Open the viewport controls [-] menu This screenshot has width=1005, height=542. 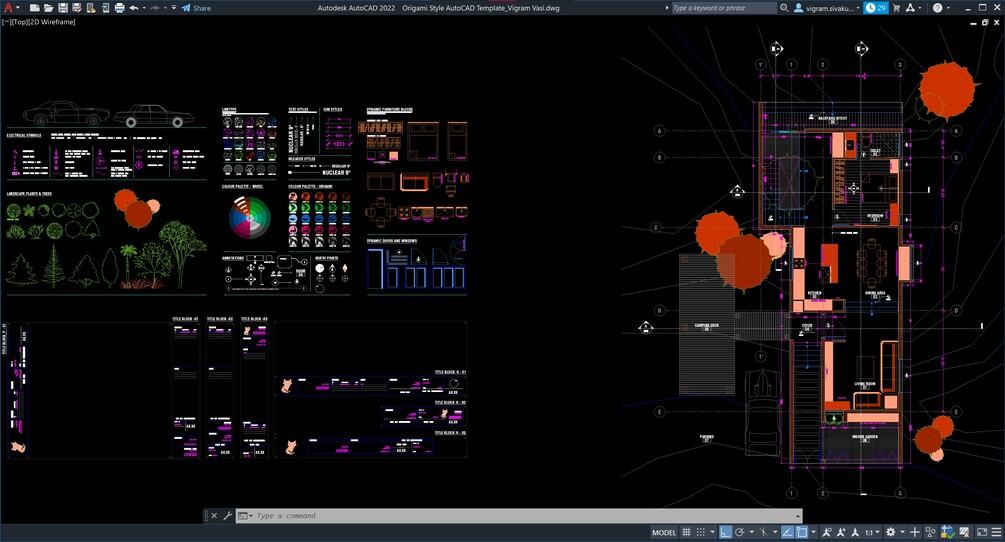pos(5,22)
